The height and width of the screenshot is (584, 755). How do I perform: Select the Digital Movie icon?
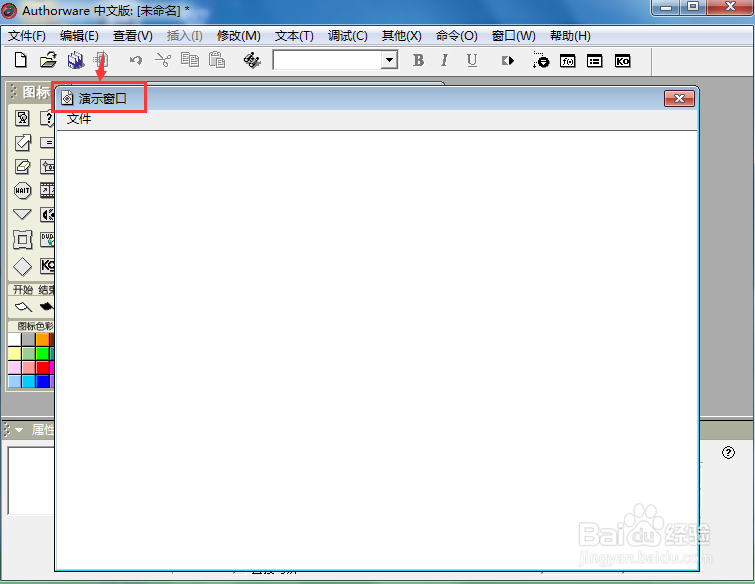47,191
